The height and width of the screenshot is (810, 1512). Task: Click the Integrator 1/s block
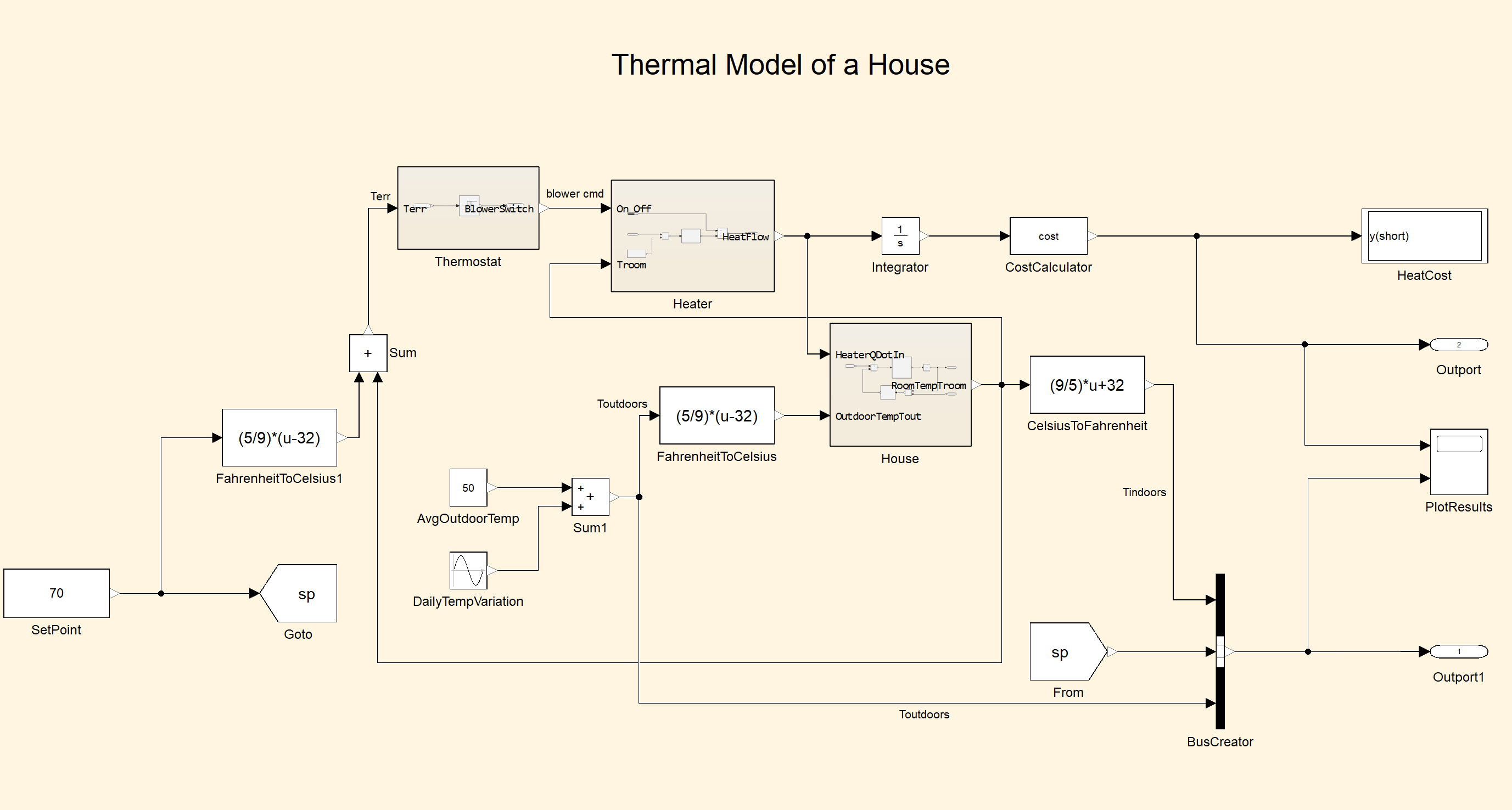[x=900, y=236]
